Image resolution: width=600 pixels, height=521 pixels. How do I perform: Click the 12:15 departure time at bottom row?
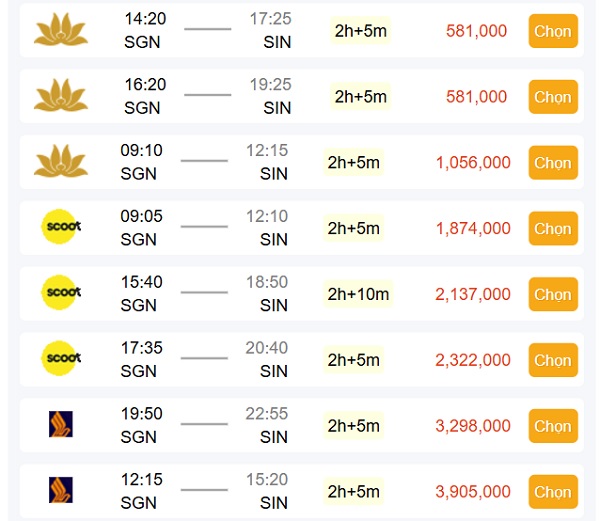pyautogui.click(x=141, y=480)
